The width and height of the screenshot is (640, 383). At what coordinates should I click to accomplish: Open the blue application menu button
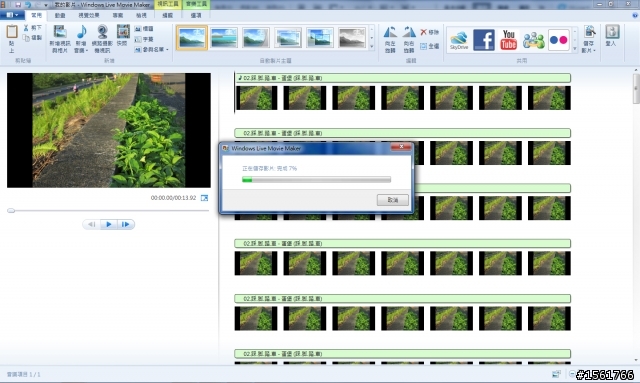click(12, 15)
